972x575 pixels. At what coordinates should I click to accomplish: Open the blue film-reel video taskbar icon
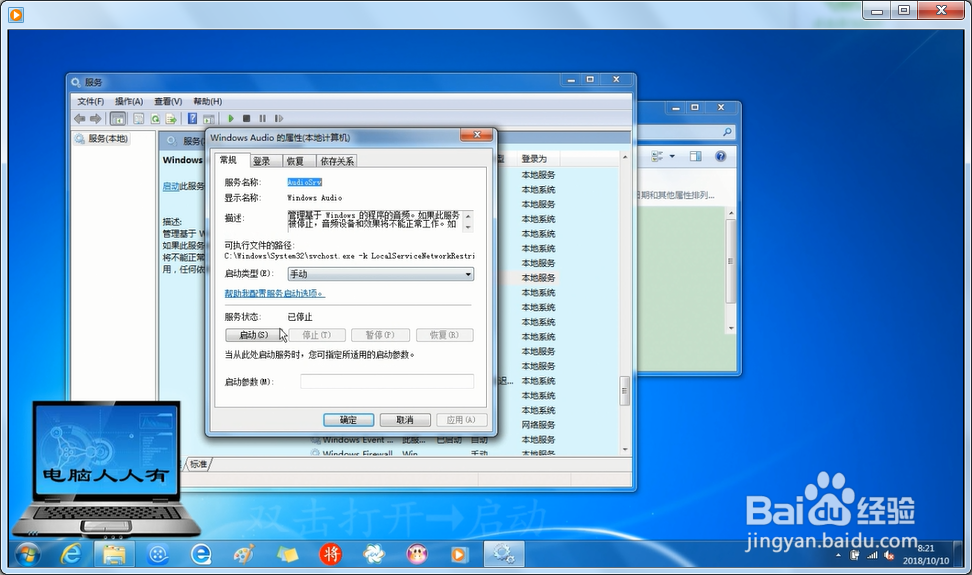(x=158, y=554)
